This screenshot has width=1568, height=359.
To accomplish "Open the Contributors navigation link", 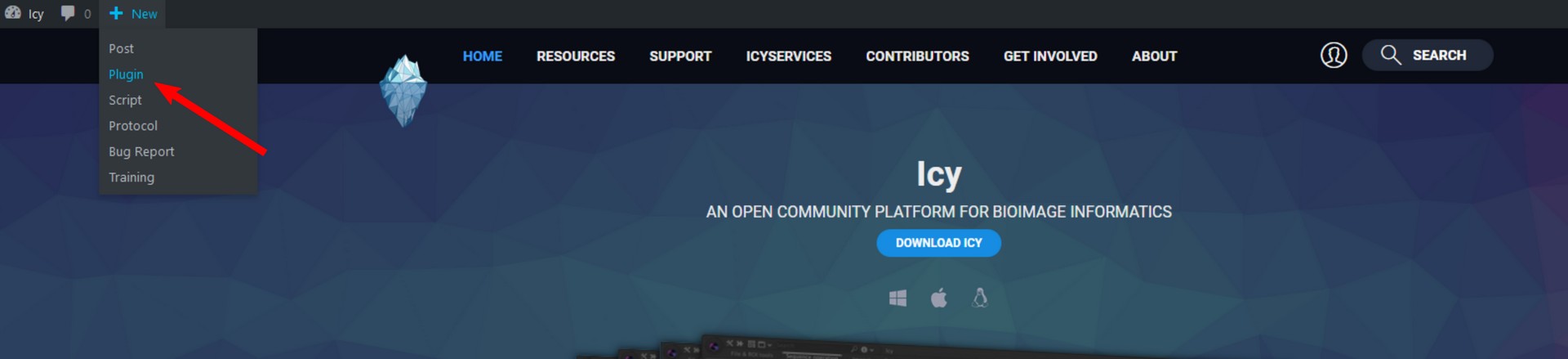I will point(917,56).
